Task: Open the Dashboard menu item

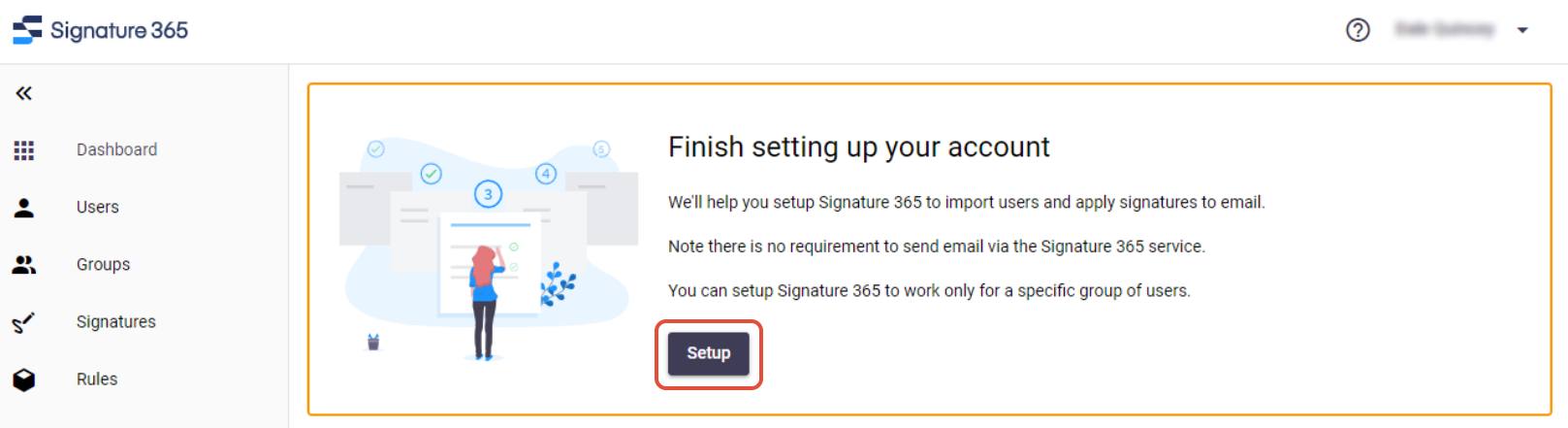Action: click(x=116, y=149)
